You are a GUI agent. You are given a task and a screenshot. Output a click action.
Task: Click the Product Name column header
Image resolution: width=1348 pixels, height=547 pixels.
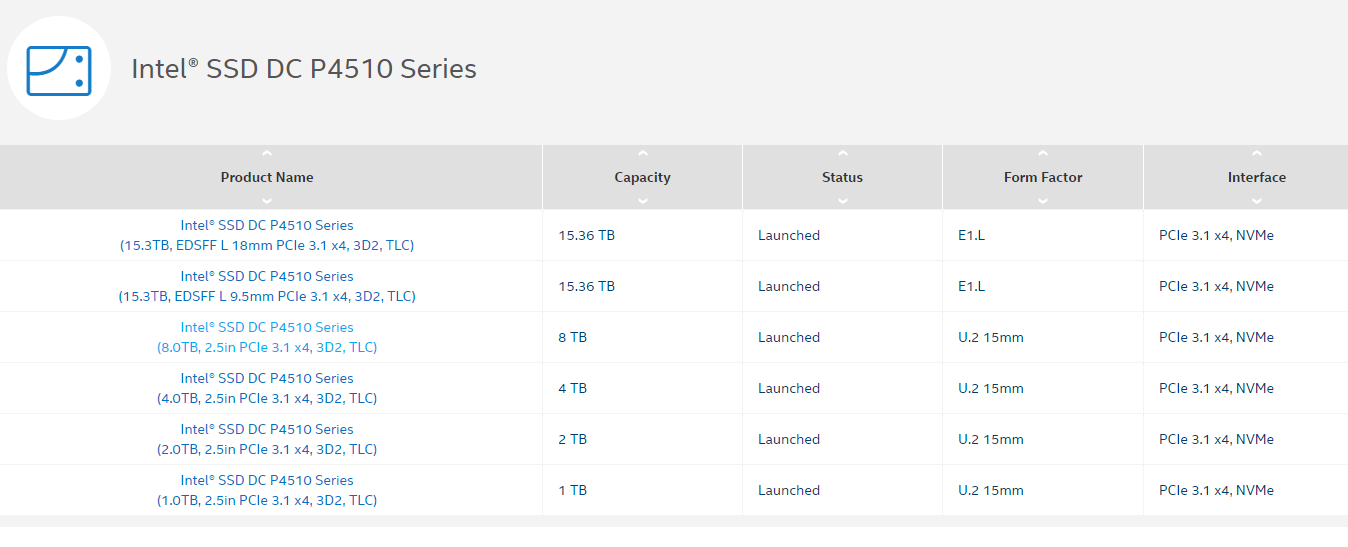pos(267,177)
